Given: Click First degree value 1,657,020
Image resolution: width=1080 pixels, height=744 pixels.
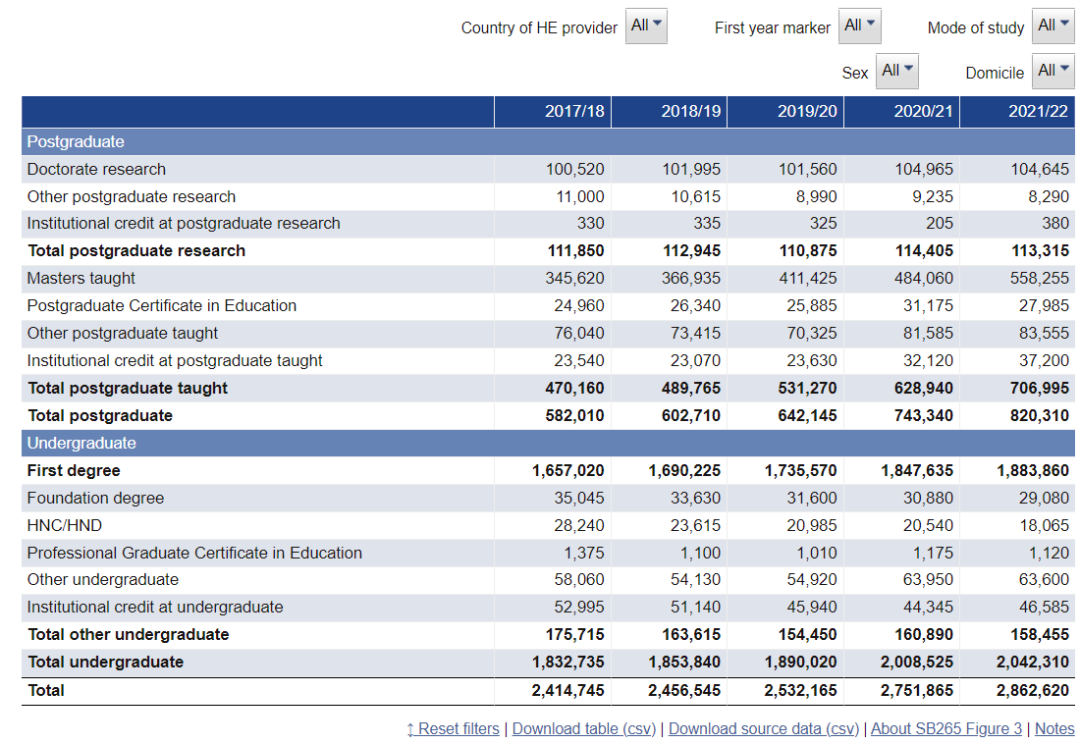Looking at the screenshot, I should pyautogui.click(x=568, y=471).
